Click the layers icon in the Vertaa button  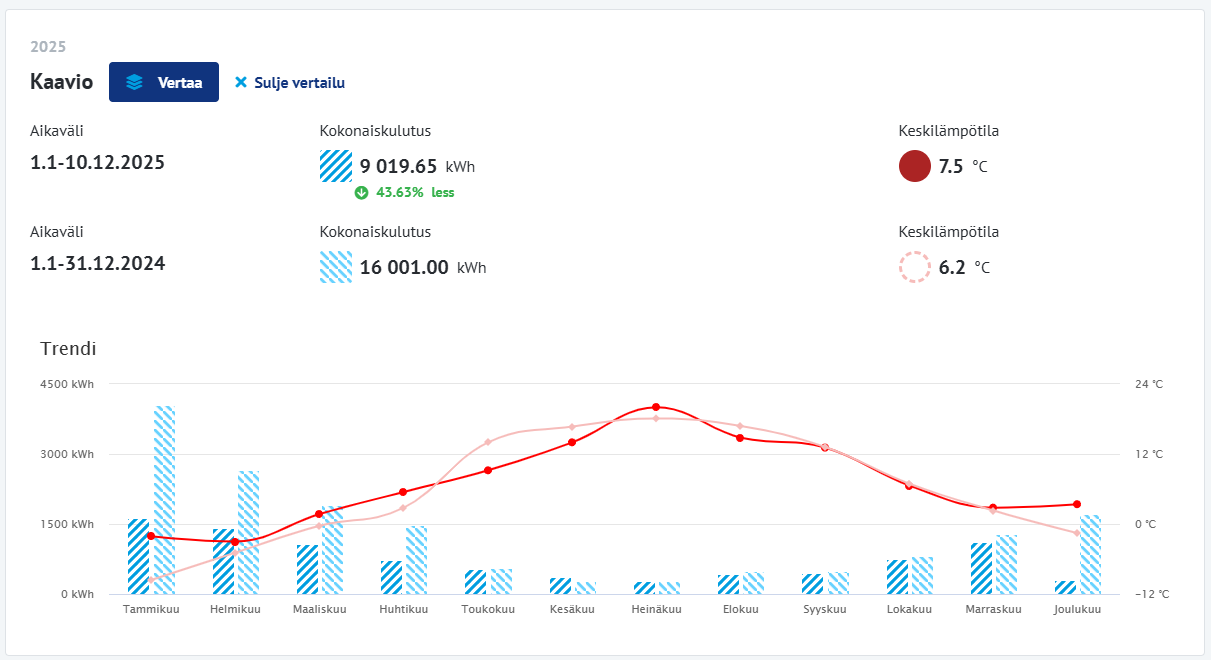pyautogui.click(x=134, y=82)
